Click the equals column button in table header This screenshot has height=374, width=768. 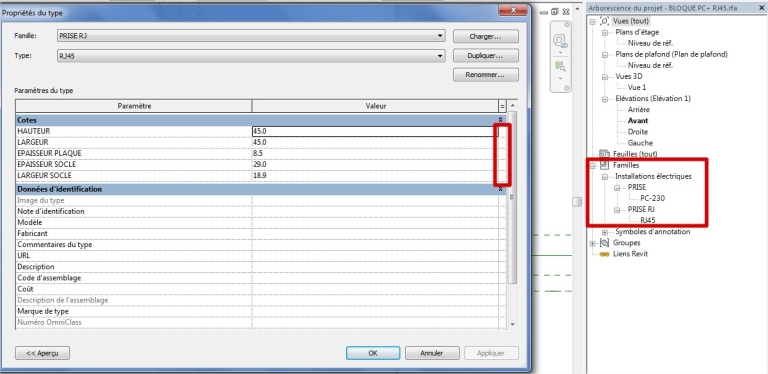[x=502, y=106]
